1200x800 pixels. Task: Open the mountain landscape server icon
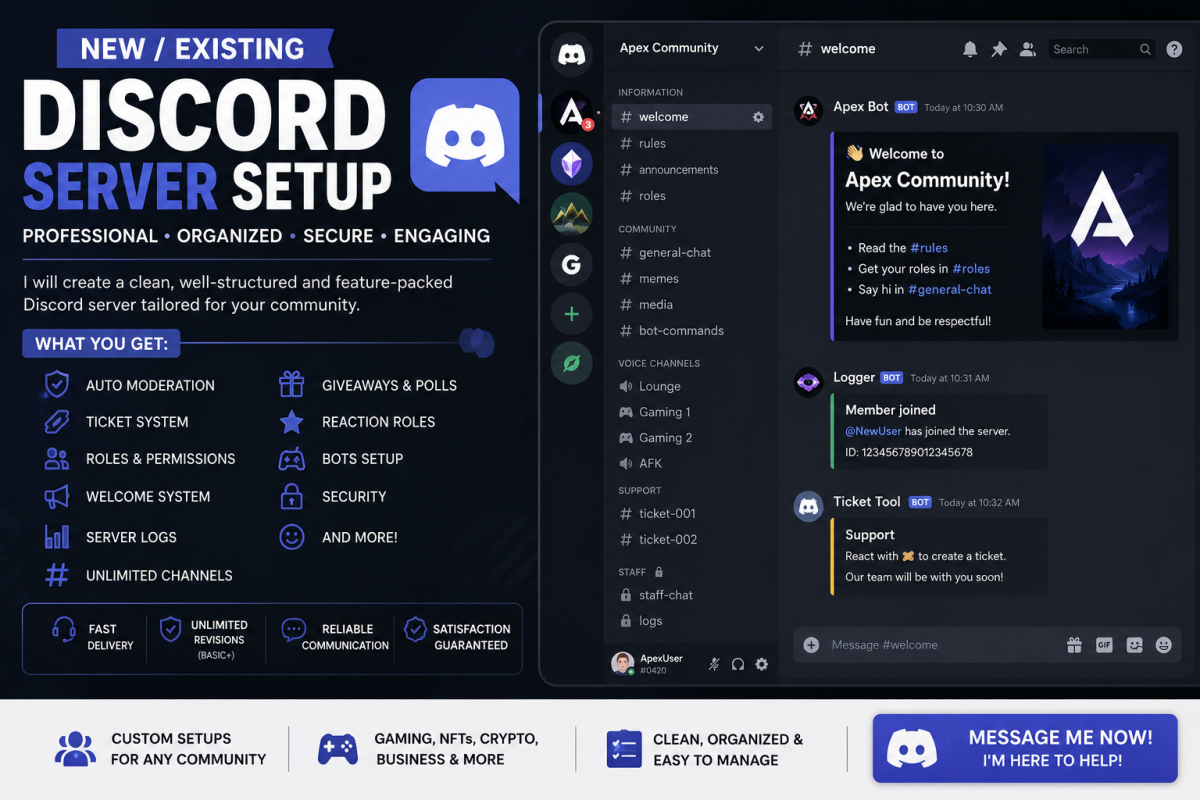tap(572, 214)
